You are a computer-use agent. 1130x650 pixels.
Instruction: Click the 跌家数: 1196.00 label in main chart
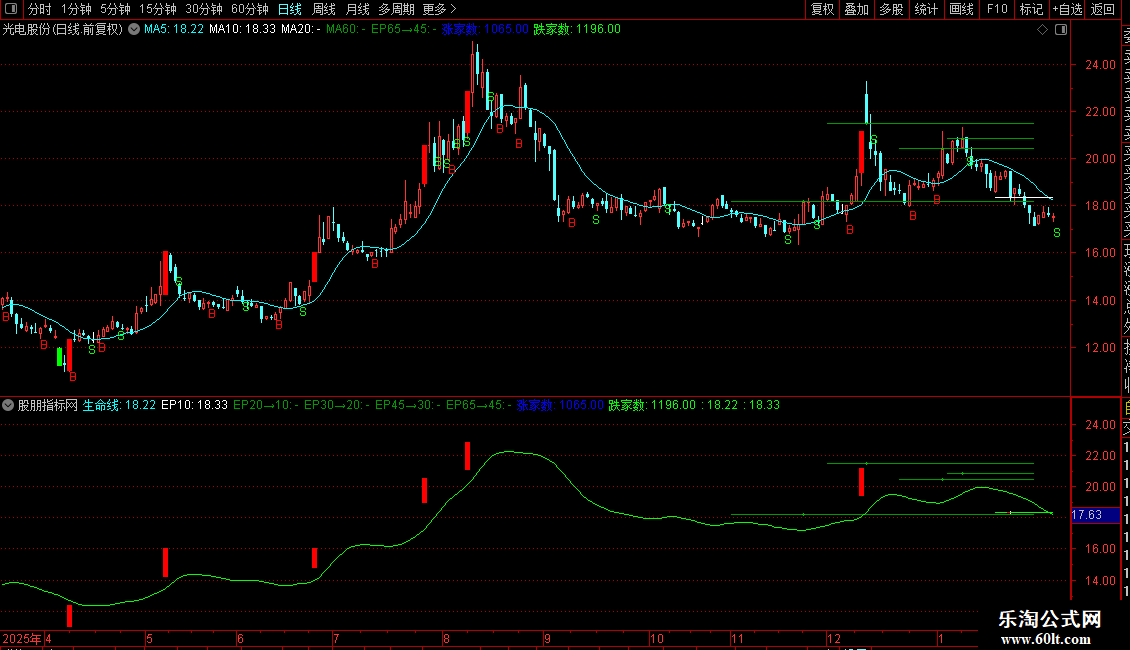pyautogui.click(x=577, y=30)
